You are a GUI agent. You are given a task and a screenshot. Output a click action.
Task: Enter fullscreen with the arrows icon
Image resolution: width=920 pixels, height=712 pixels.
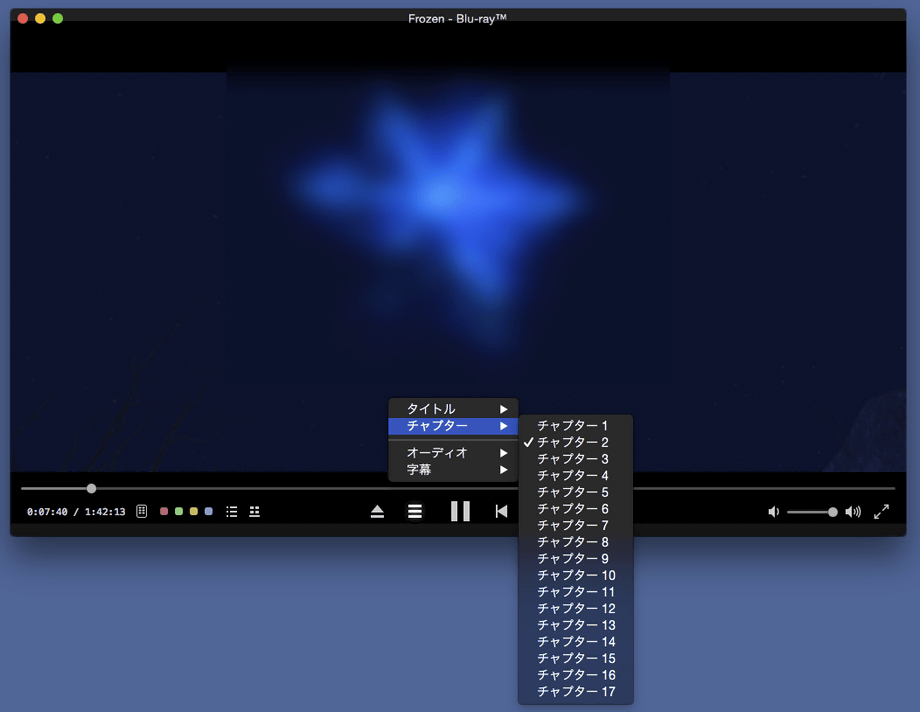(x=881, y=512)
